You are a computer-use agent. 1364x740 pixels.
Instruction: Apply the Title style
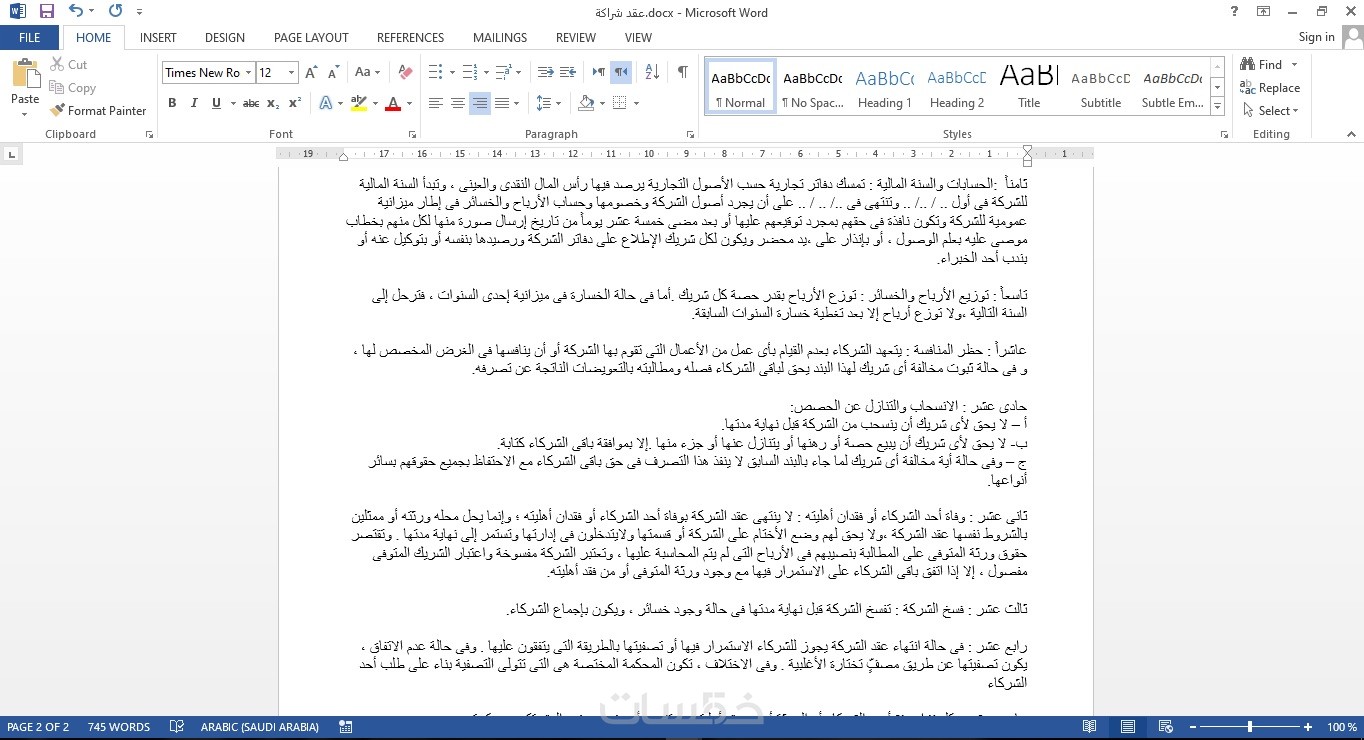(1029, 86)
